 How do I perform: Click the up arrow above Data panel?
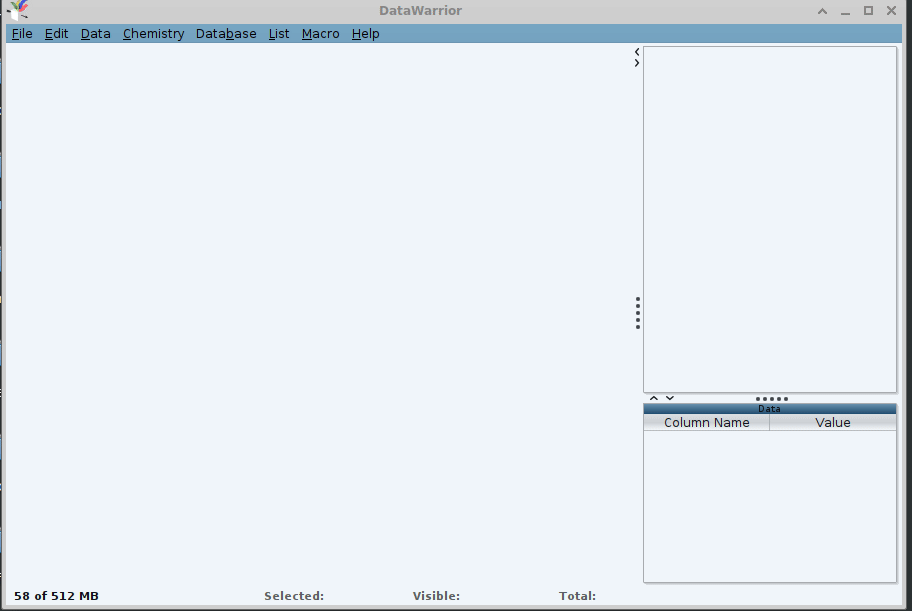[654, 398]
